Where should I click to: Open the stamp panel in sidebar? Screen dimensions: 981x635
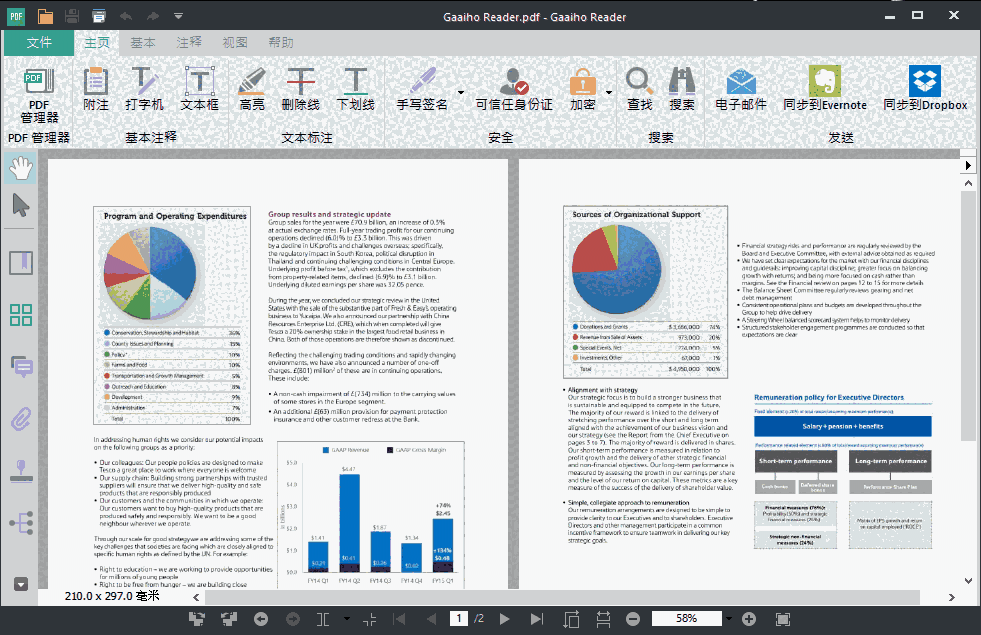pos(21,471)
